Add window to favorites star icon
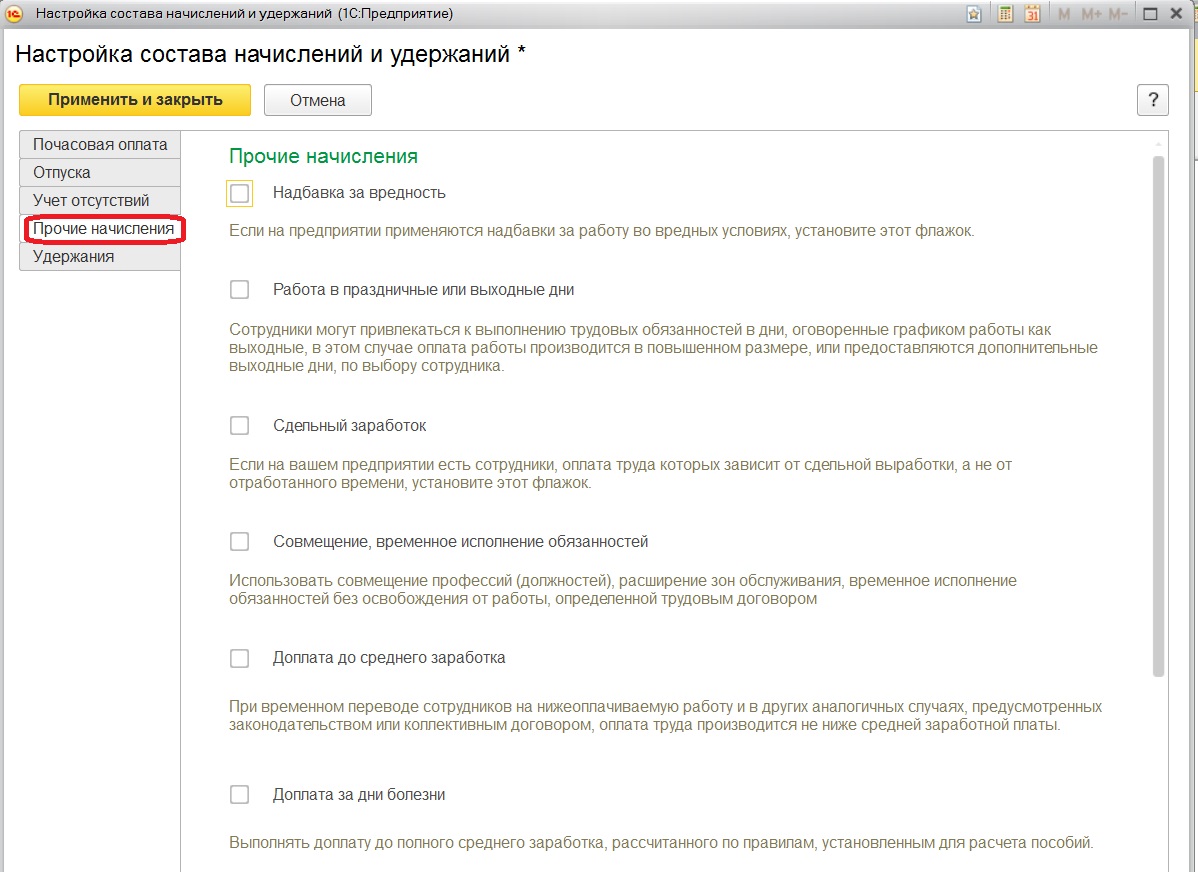1198x872 pixels. click(973, 14)
